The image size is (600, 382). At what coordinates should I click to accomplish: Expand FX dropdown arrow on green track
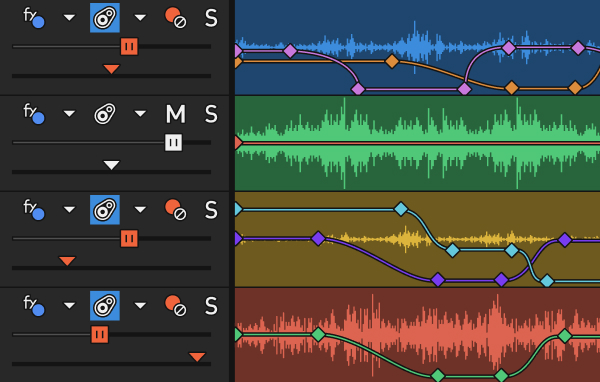pyautogui.click(x=69, y=114)
